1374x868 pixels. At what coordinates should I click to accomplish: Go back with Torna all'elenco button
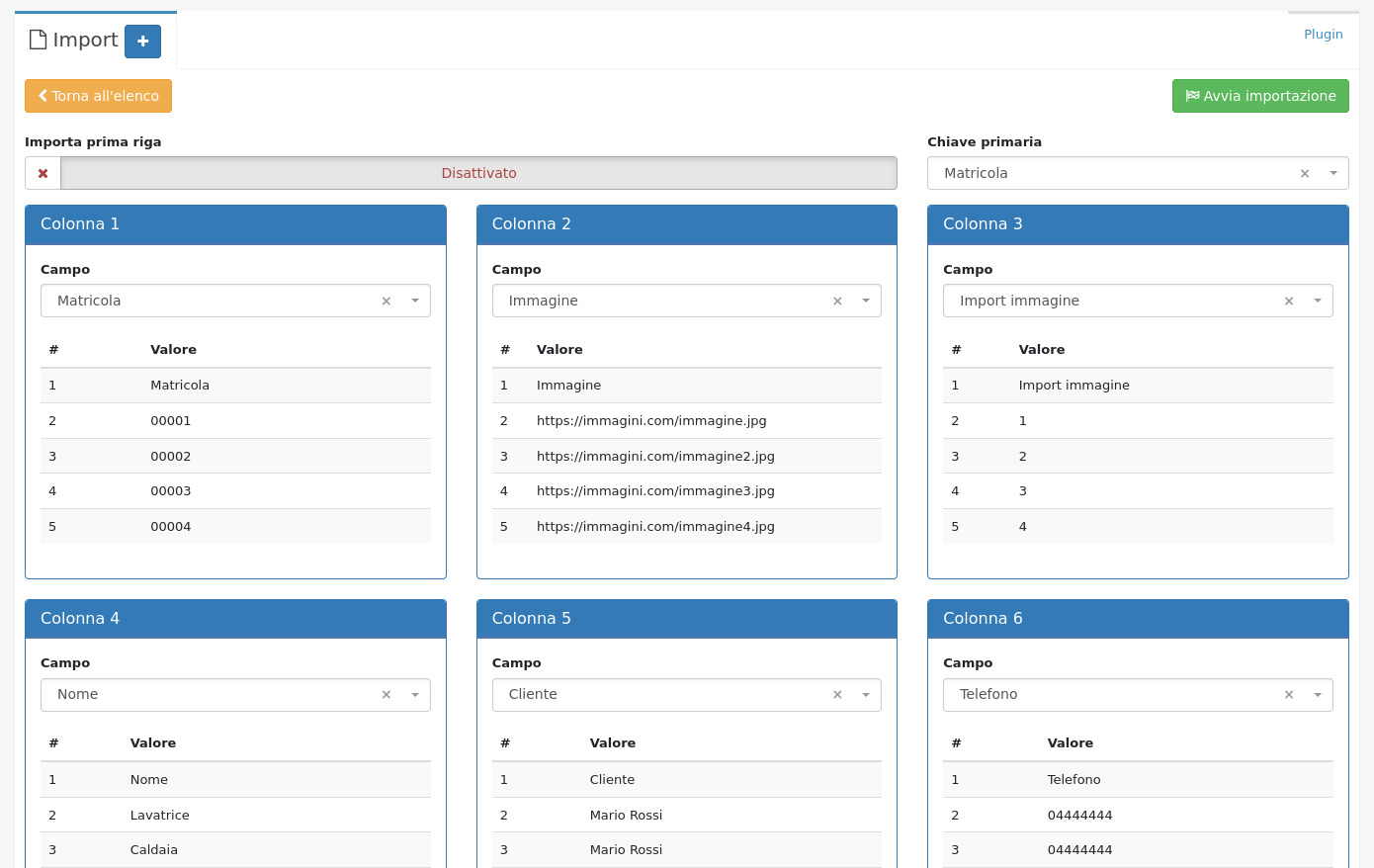(98, 96)
